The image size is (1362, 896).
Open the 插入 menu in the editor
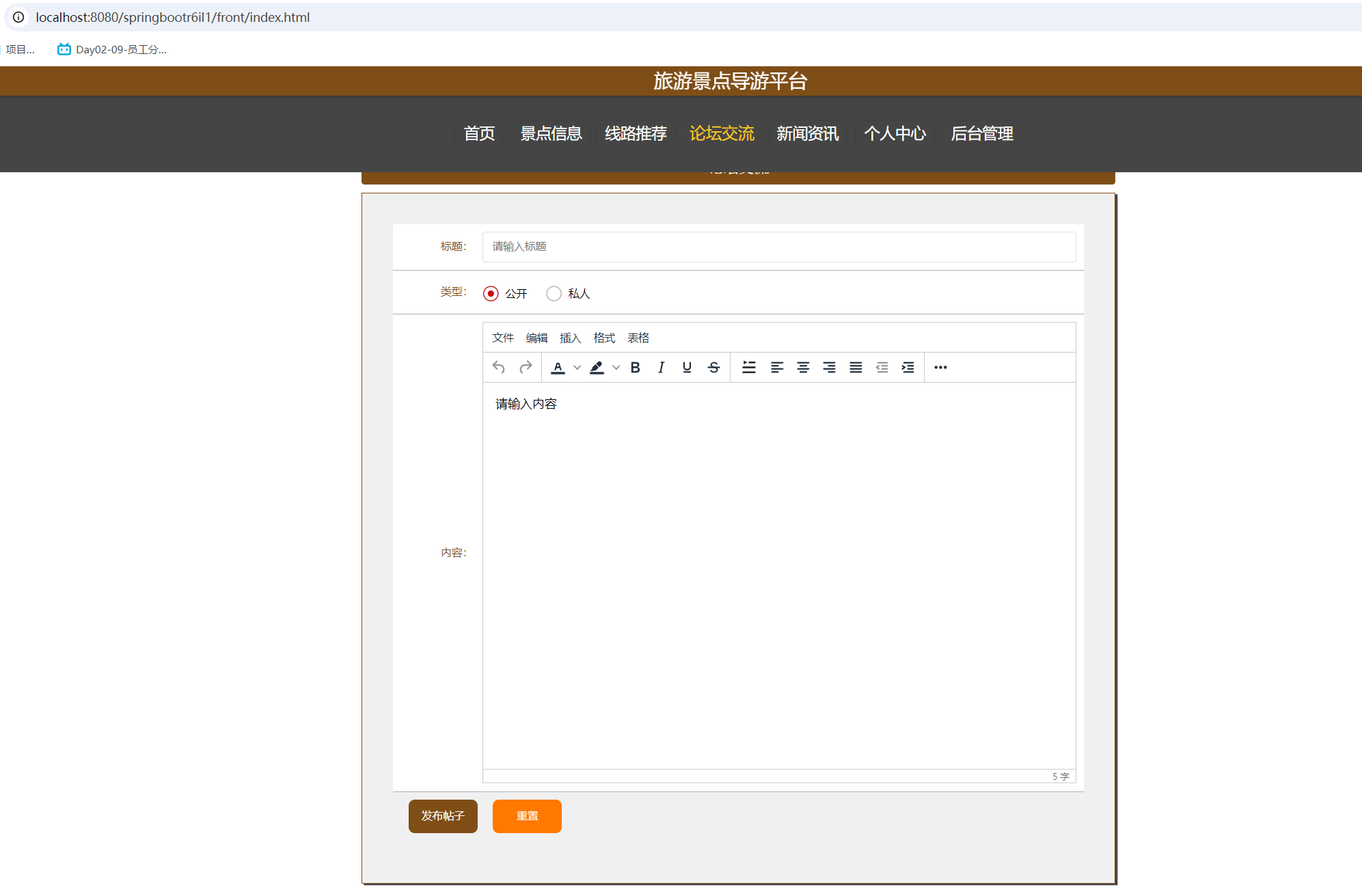pyautogui.click(x=570, y=337)
